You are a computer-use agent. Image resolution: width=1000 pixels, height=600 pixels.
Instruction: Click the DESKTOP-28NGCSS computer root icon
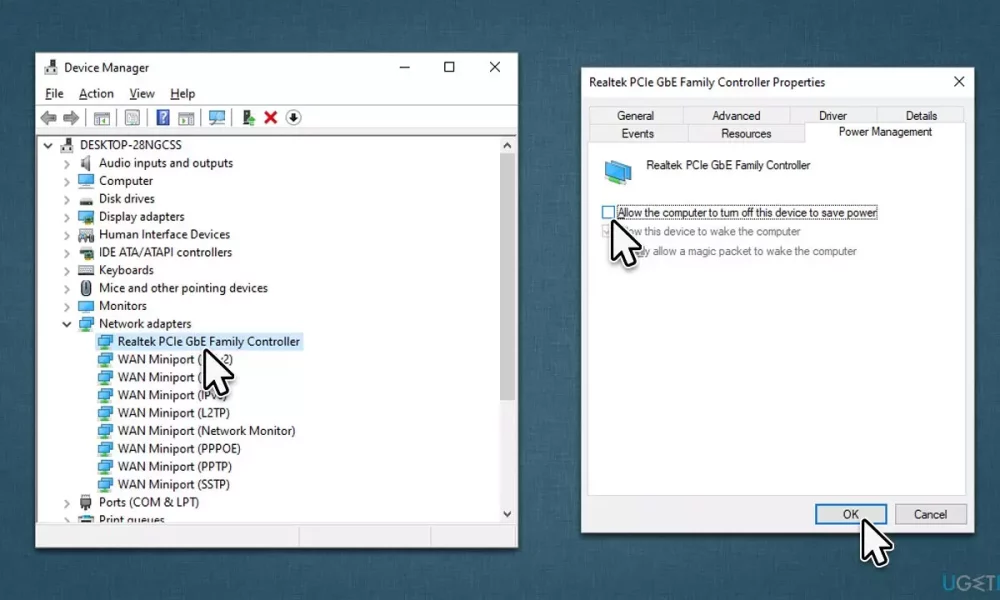tap(67, 145)
